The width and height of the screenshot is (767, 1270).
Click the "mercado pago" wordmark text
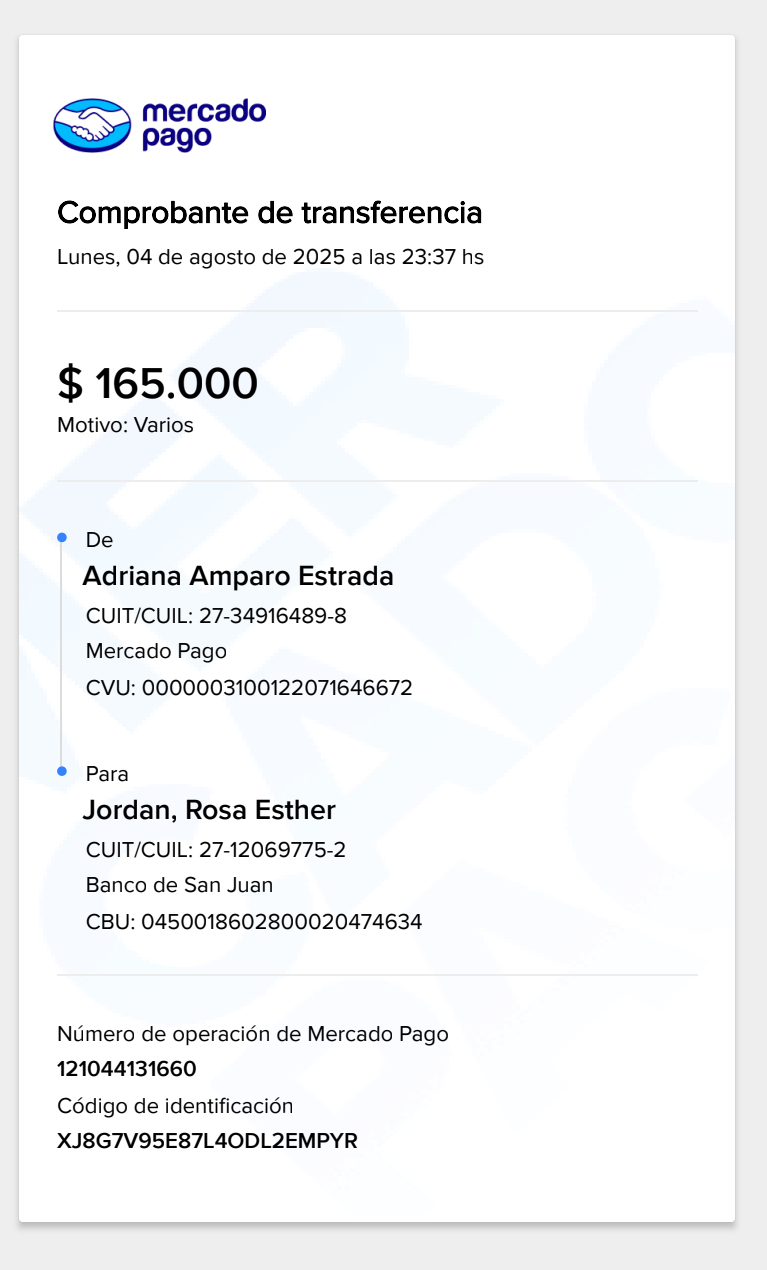tap(204, 125)
